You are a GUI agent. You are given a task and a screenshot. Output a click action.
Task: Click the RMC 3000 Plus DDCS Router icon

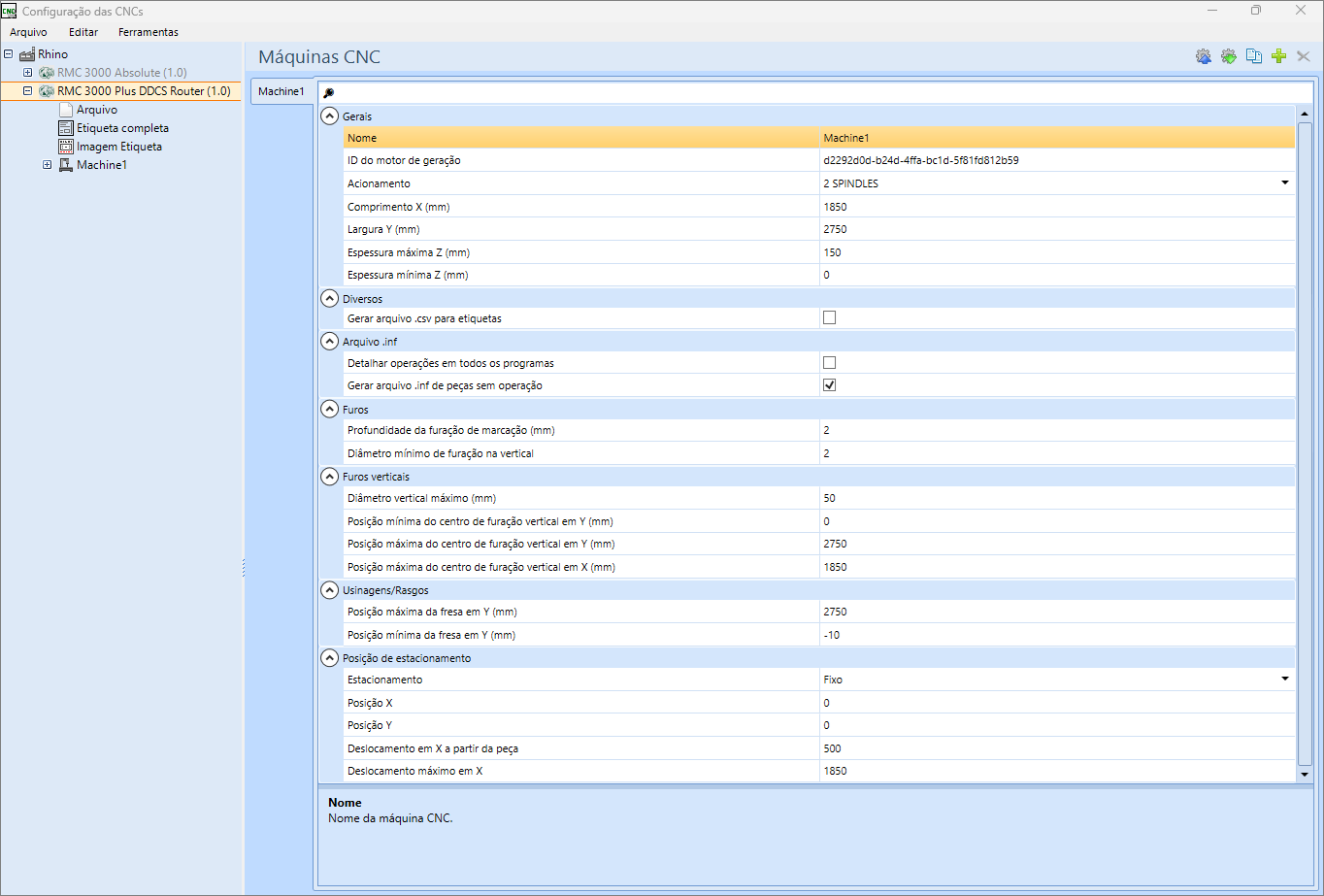[46, 91]
